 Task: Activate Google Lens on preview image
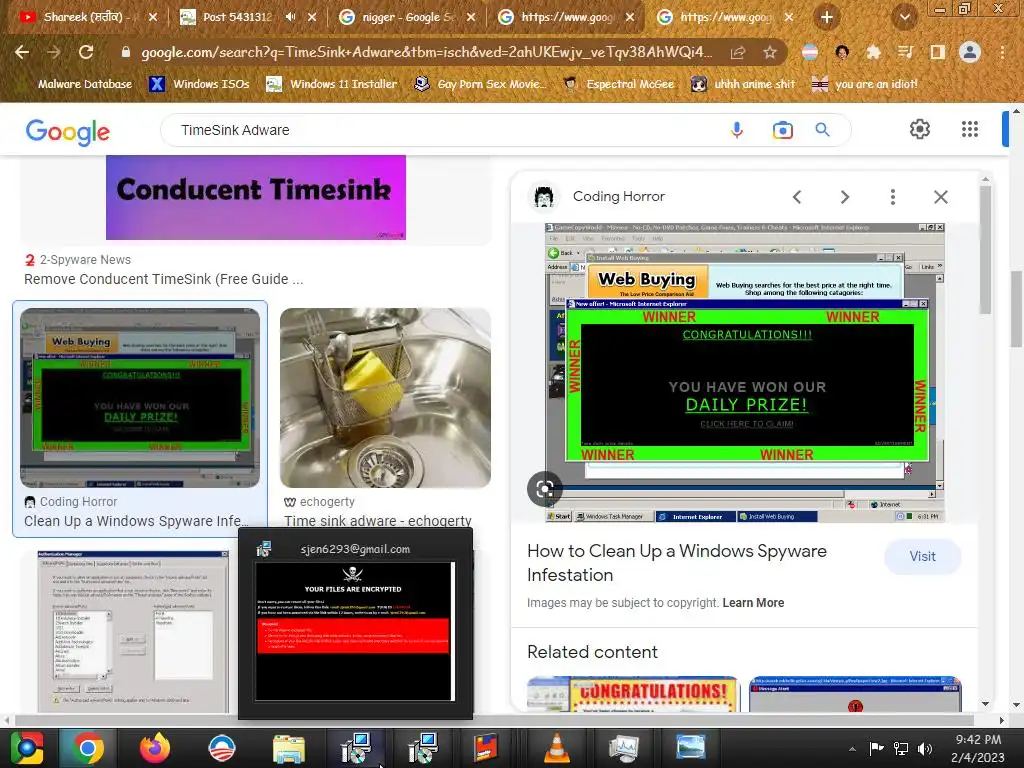pos(545,488)
